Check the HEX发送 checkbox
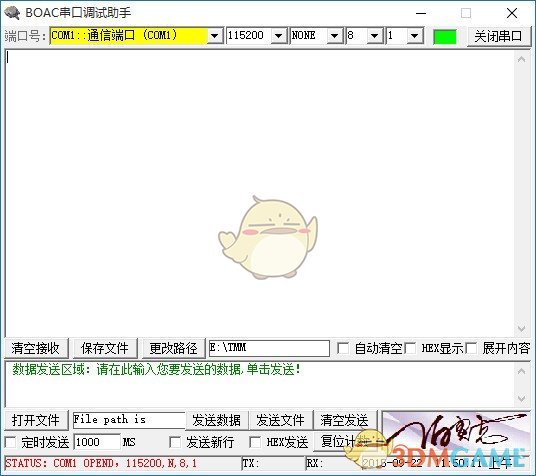This screenshot has width=536, height=476. (x=255, y=442)
